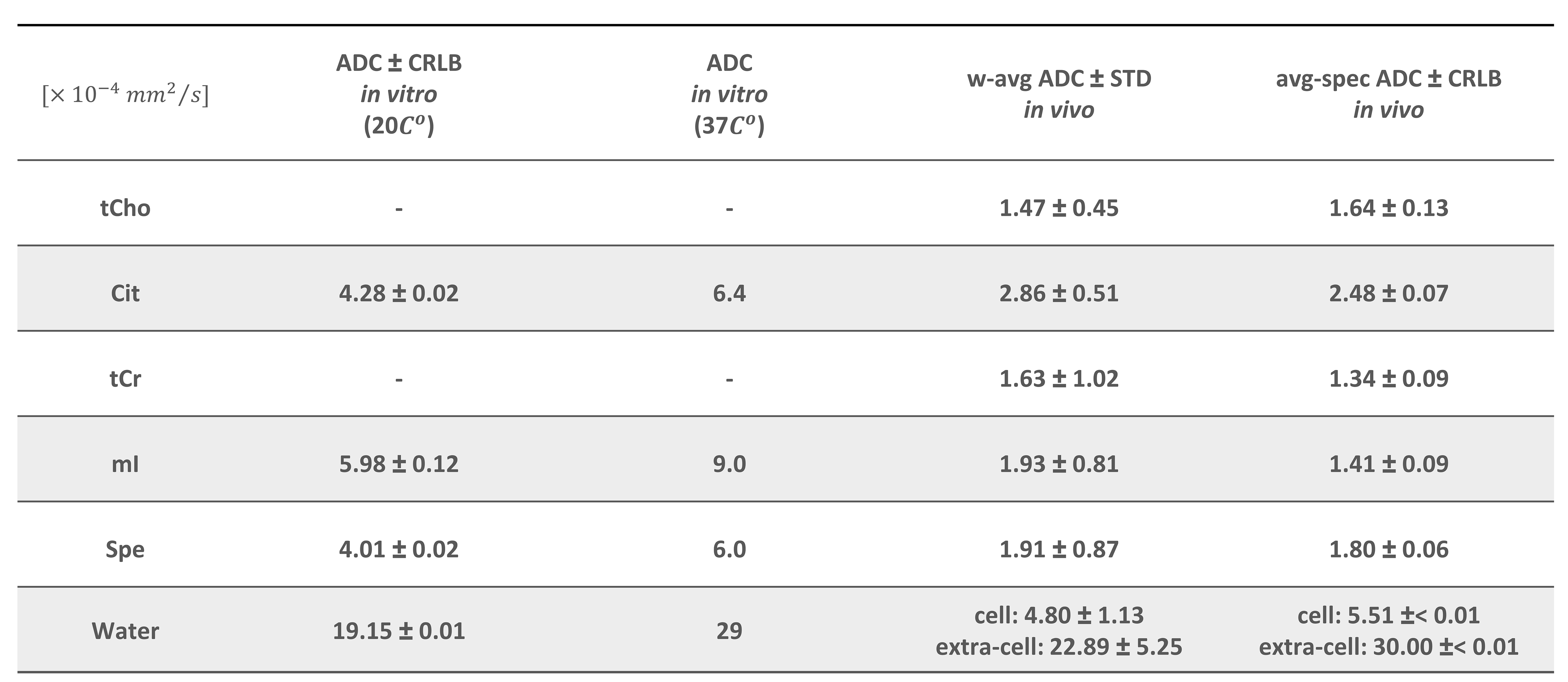Click the value 1.63 ± 1.02
Screen dimensions: 1568x682
tap(1059, 379)
